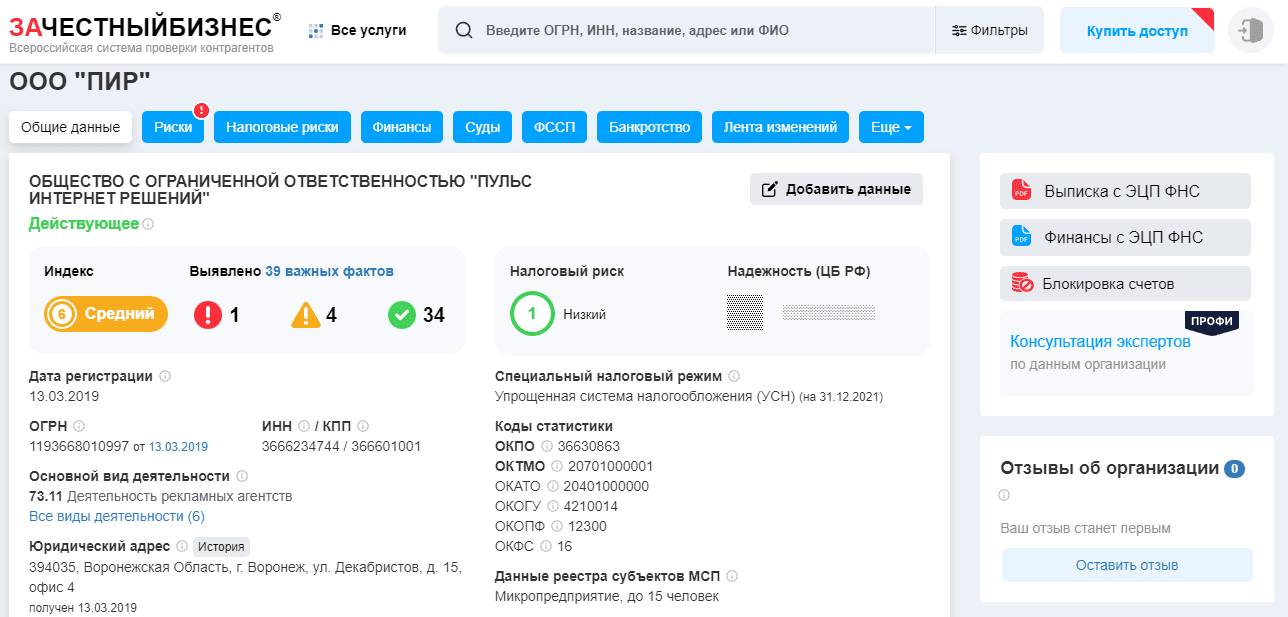
Task: Click the 39 важных фактов link
Action: (x=329, y=271)
